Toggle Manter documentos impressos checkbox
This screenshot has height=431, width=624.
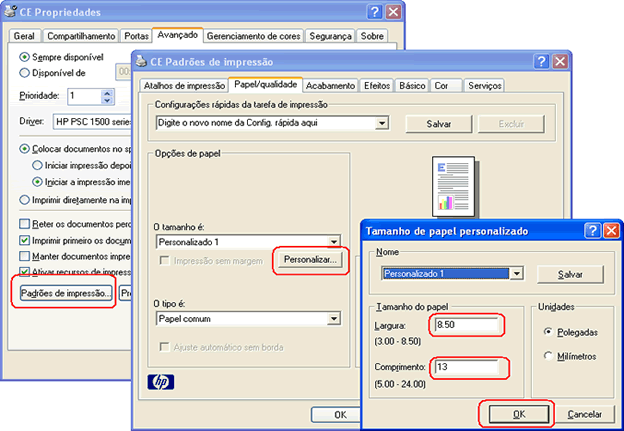coord(25,256)
